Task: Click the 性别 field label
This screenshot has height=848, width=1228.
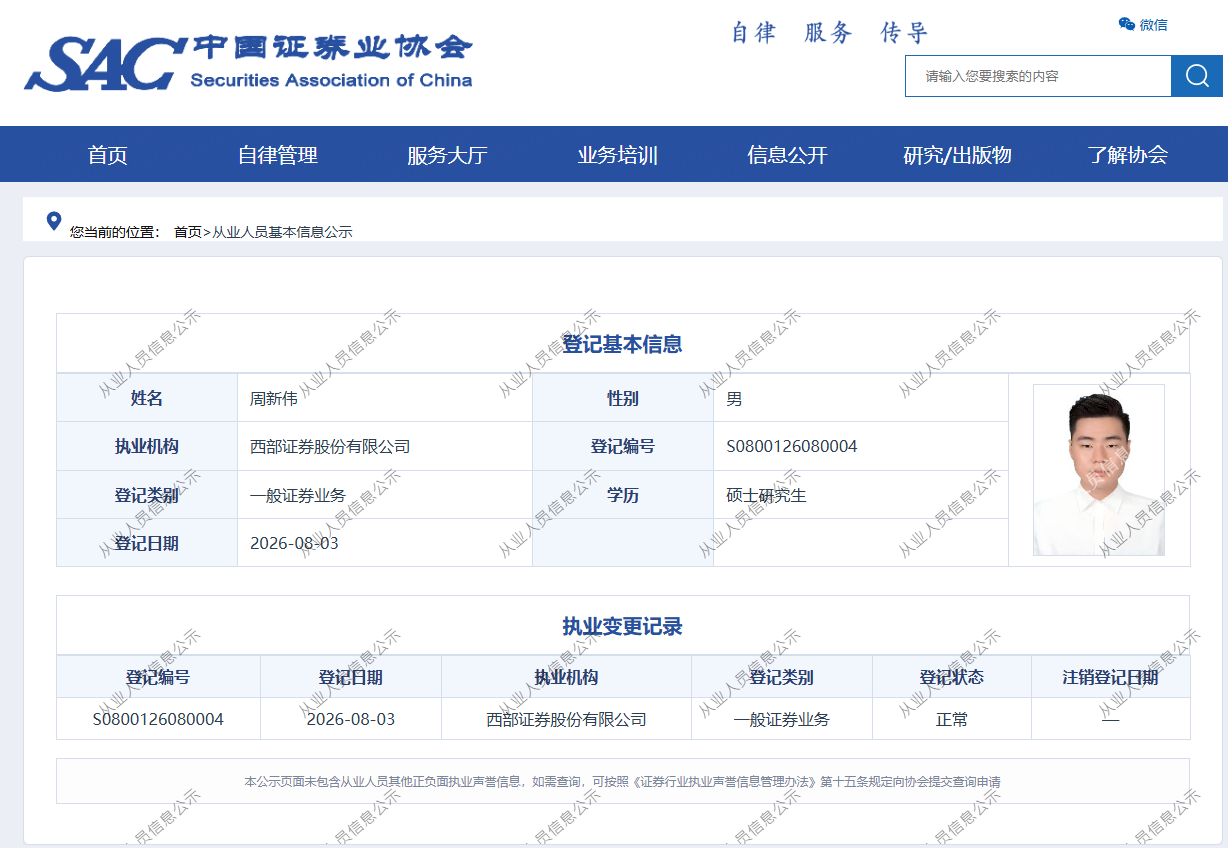Action: coord(623,398)
